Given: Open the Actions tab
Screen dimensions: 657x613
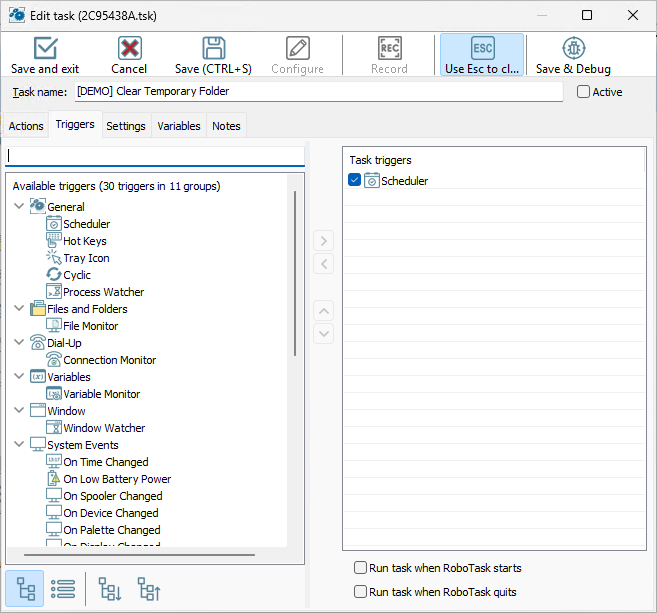Looking at the screenshot, I should pos(26,126).
